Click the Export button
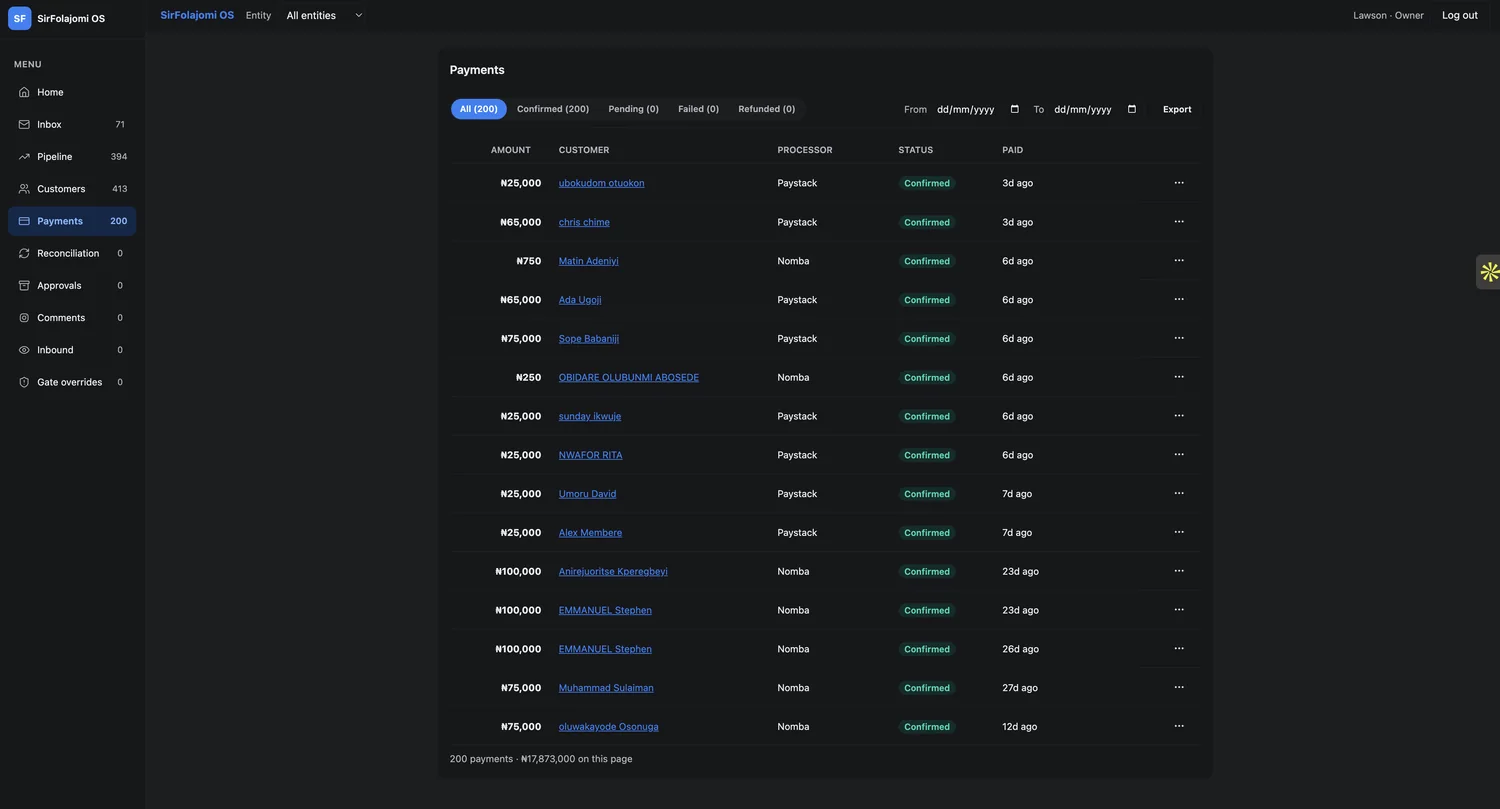Screen dimensions: 1500x809 pyautogui.click(x=1177, y=109)
